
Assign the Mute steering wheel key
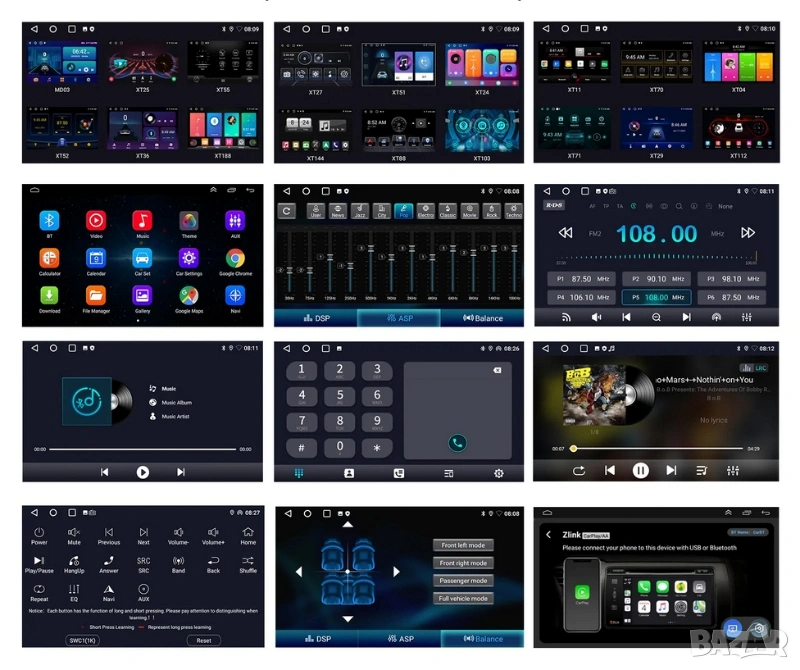tap(74, 536)
